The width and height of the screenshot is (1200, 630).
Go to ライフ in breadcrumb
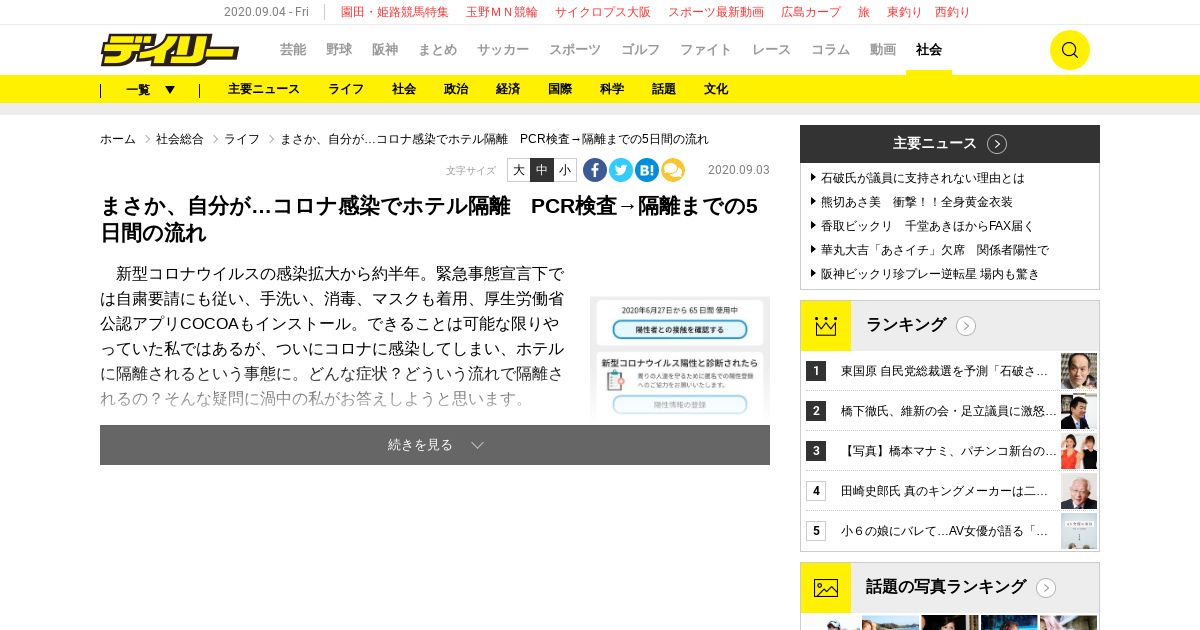tap(242, 139)
